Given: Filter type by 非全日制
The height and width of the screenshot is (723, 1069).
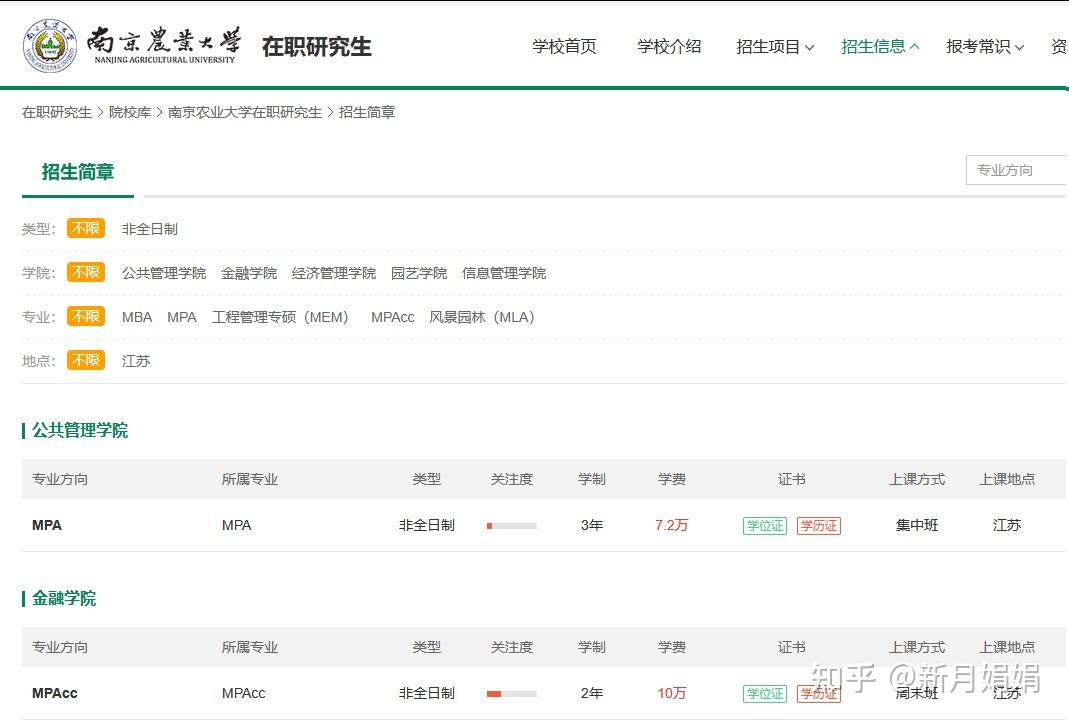Looking at the screenshot, I should tap(149, 229).
